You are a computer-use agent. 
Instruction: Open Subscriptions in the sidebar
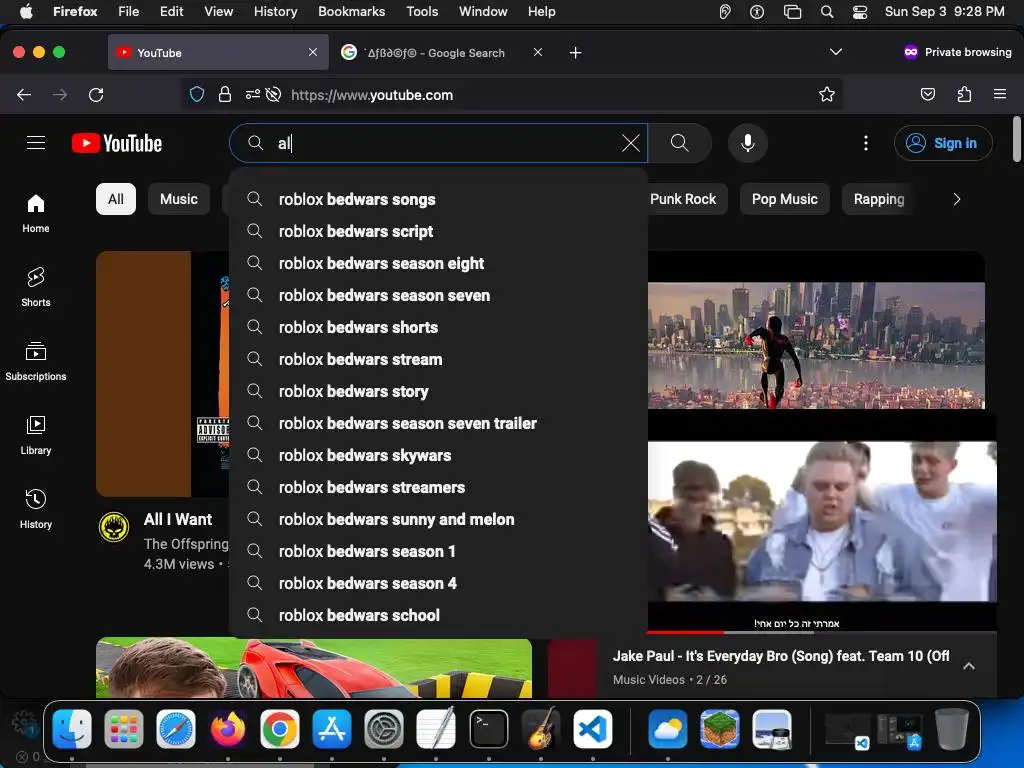tap(36, 361)
